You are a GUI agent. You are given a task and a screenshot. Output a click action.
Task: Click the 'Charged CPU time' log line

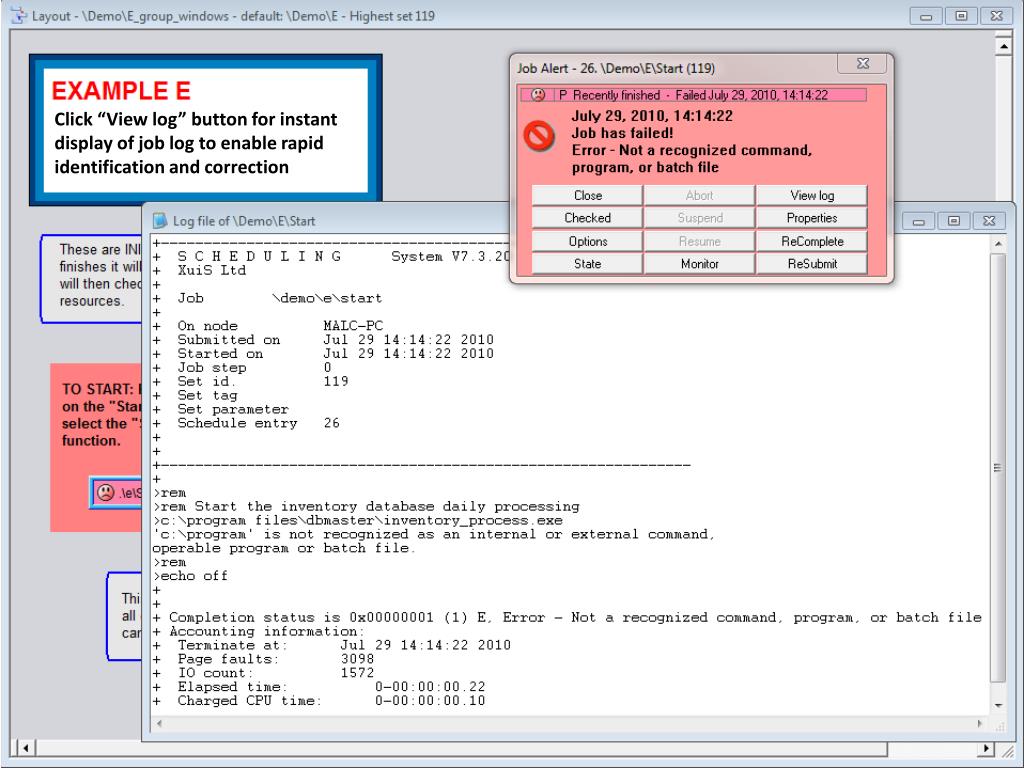tap(332, 701)
